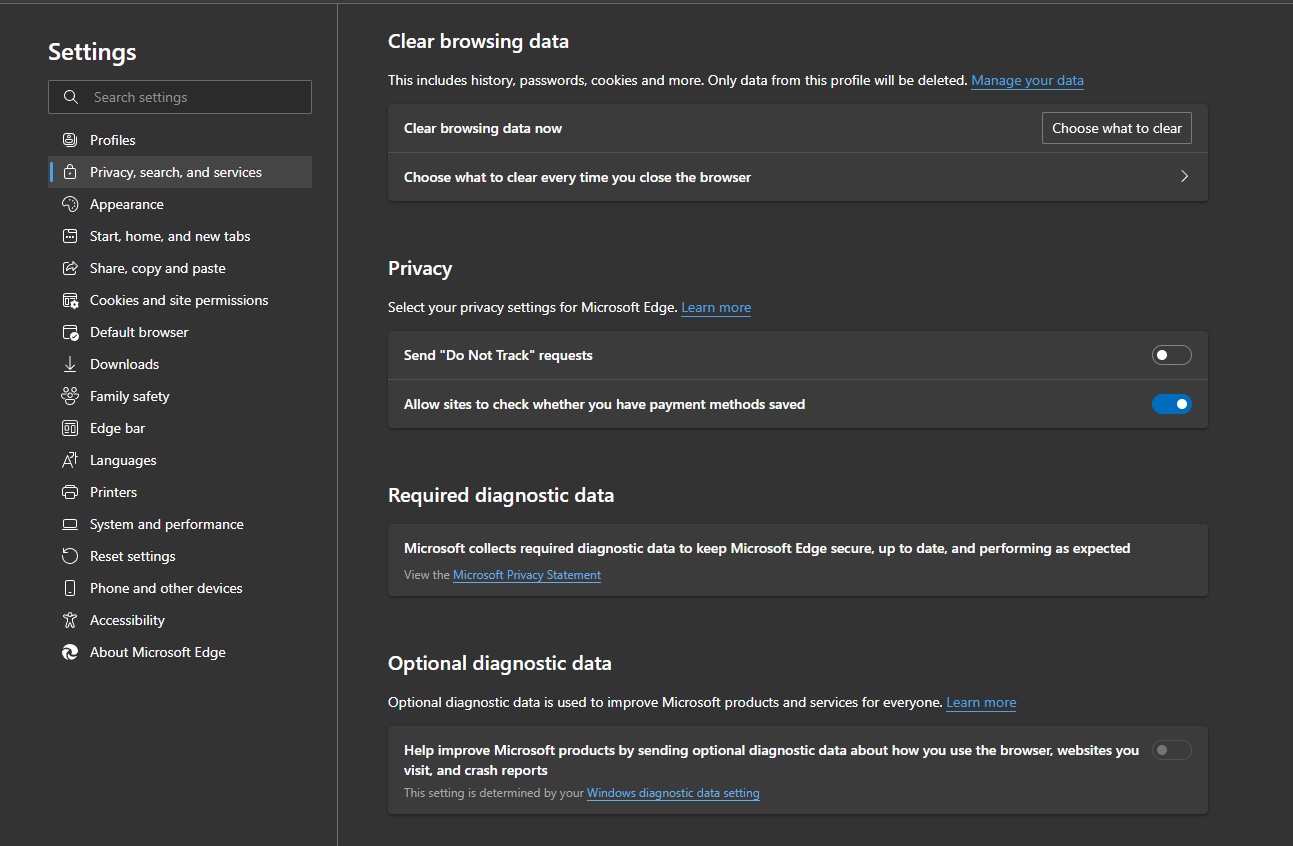Image resolution: width=1293 pixels, height=846 pixels.
Task: Open the Profiles settings page
Action: coord(180,140)
